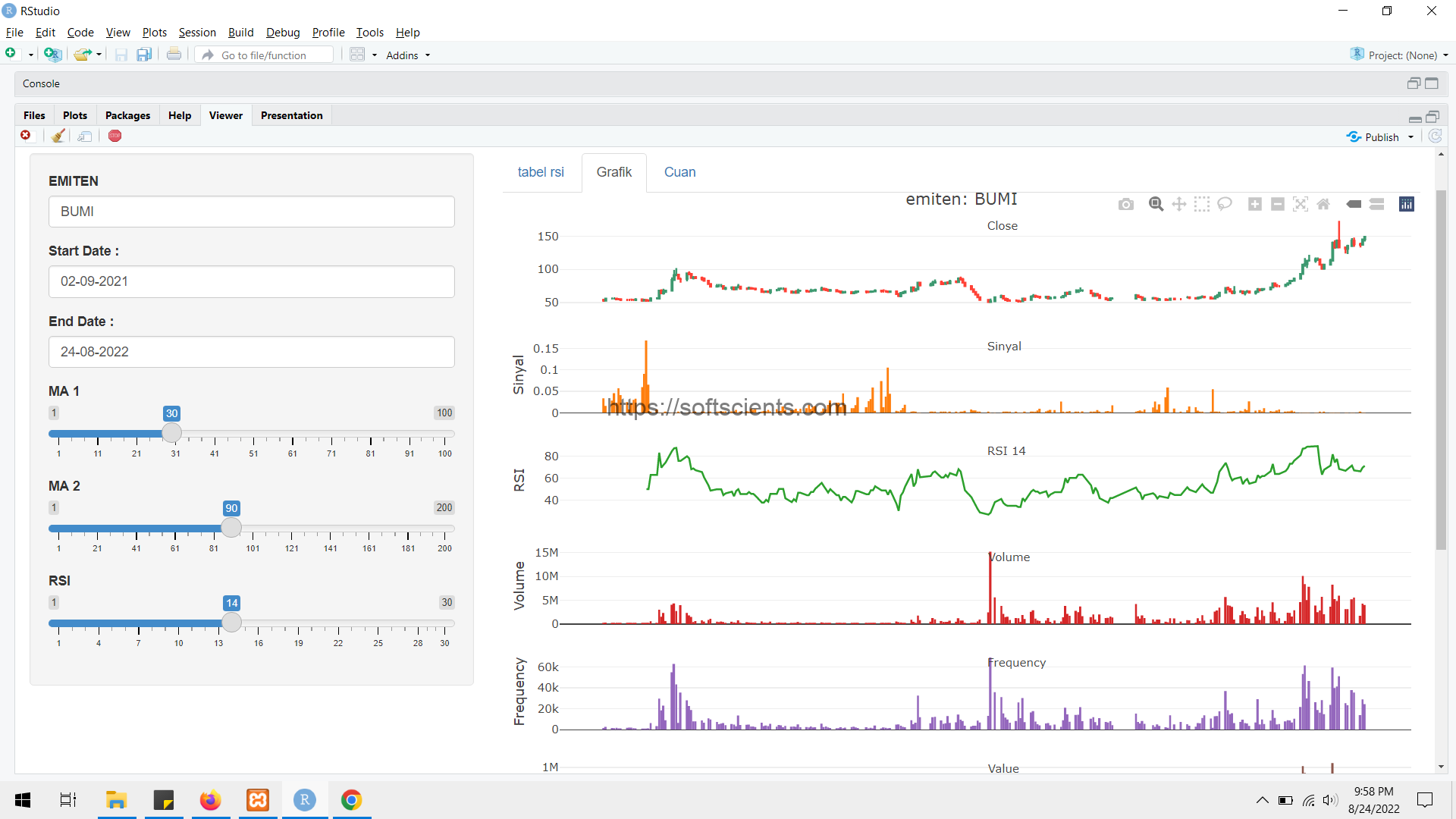
Task: Select the Grafik tab
Action: tap(614, 172)
